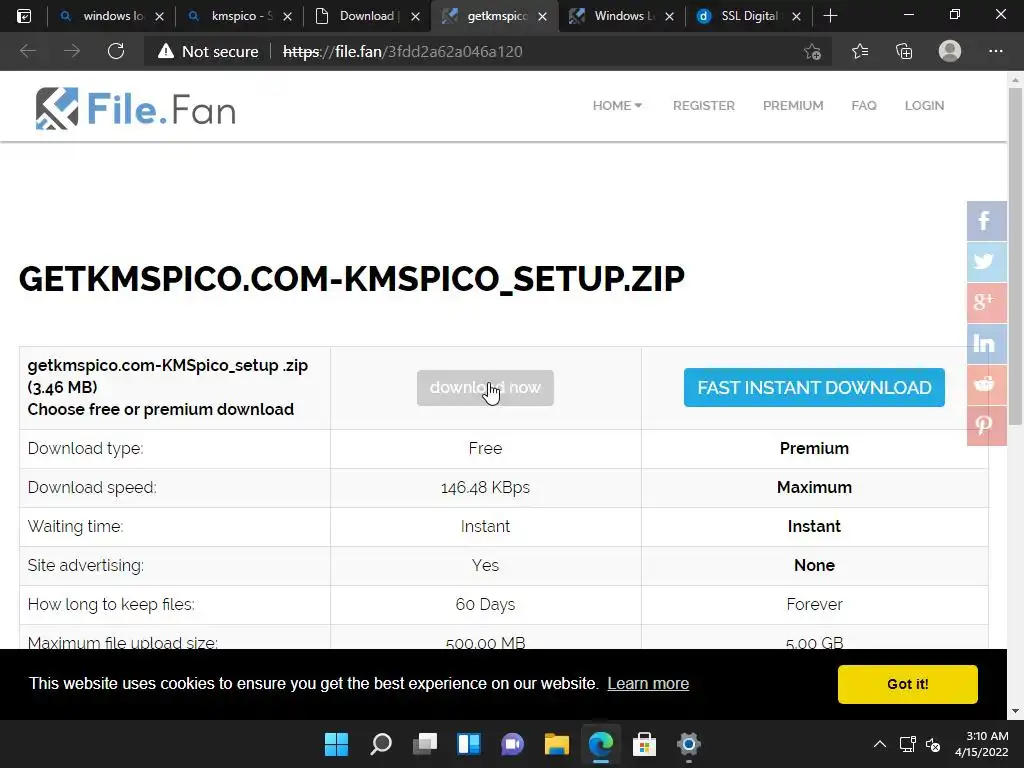Click the '60 Days' table cell

point(485,604)
